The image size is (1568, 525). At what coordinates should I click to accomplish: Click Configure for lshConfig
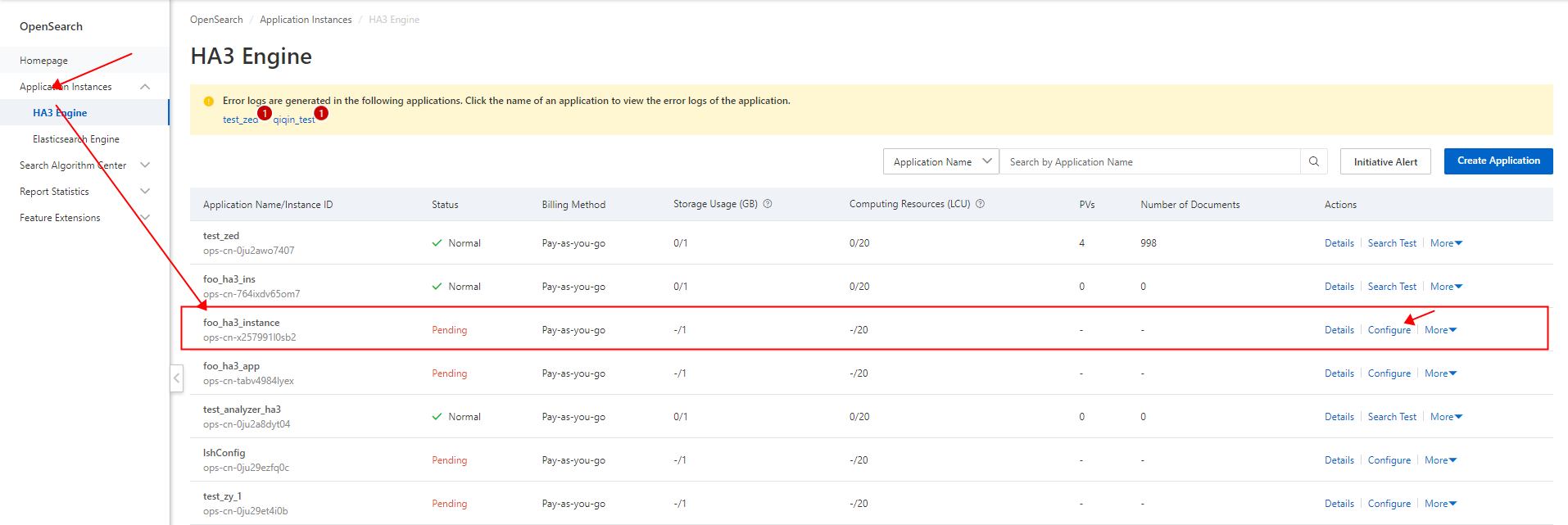pyautogui.click(x=1389, y=460)
